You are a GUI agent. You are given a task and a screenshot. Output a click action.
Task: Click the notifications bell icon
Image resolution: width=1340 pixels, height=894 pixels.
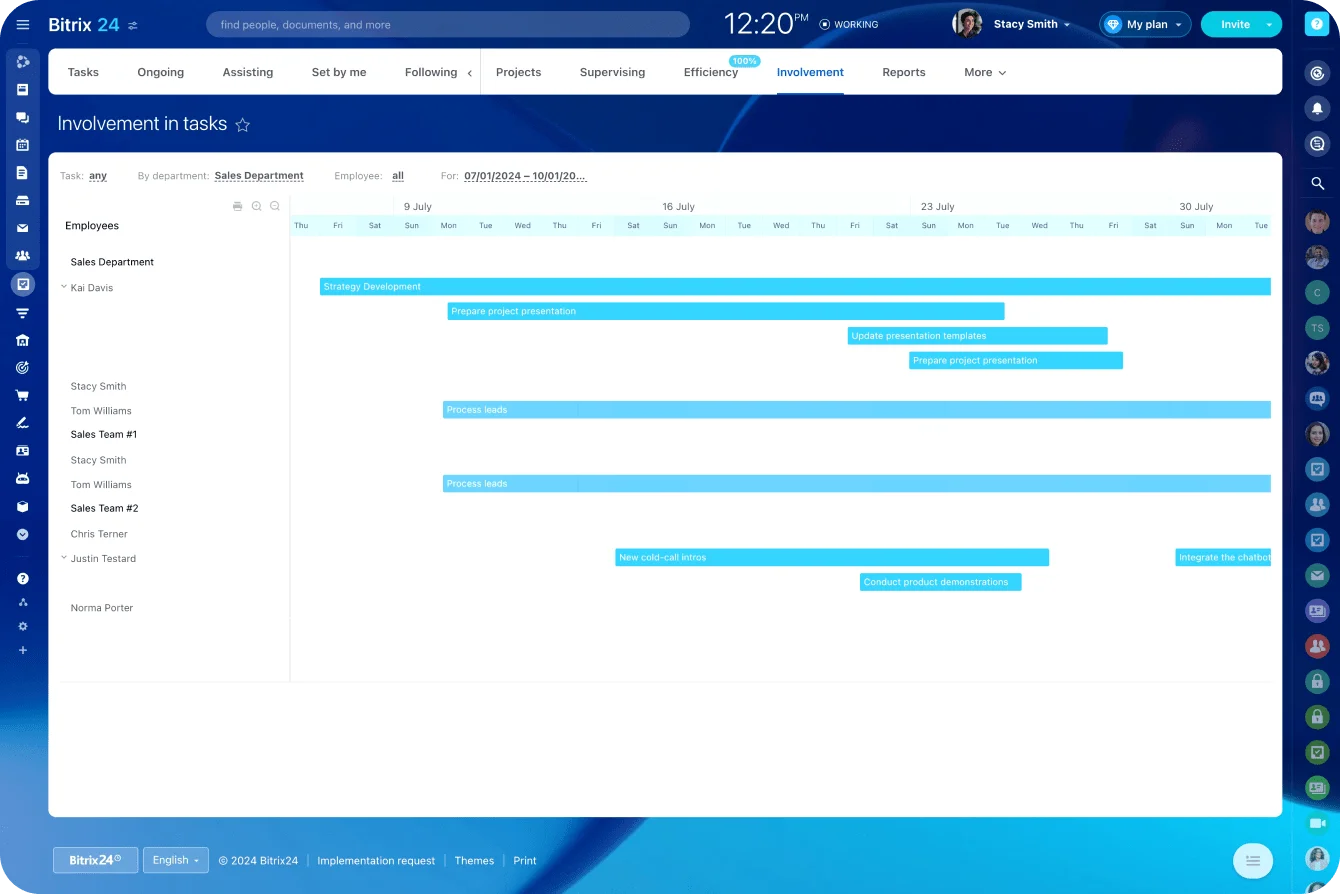coord(1317,108)
